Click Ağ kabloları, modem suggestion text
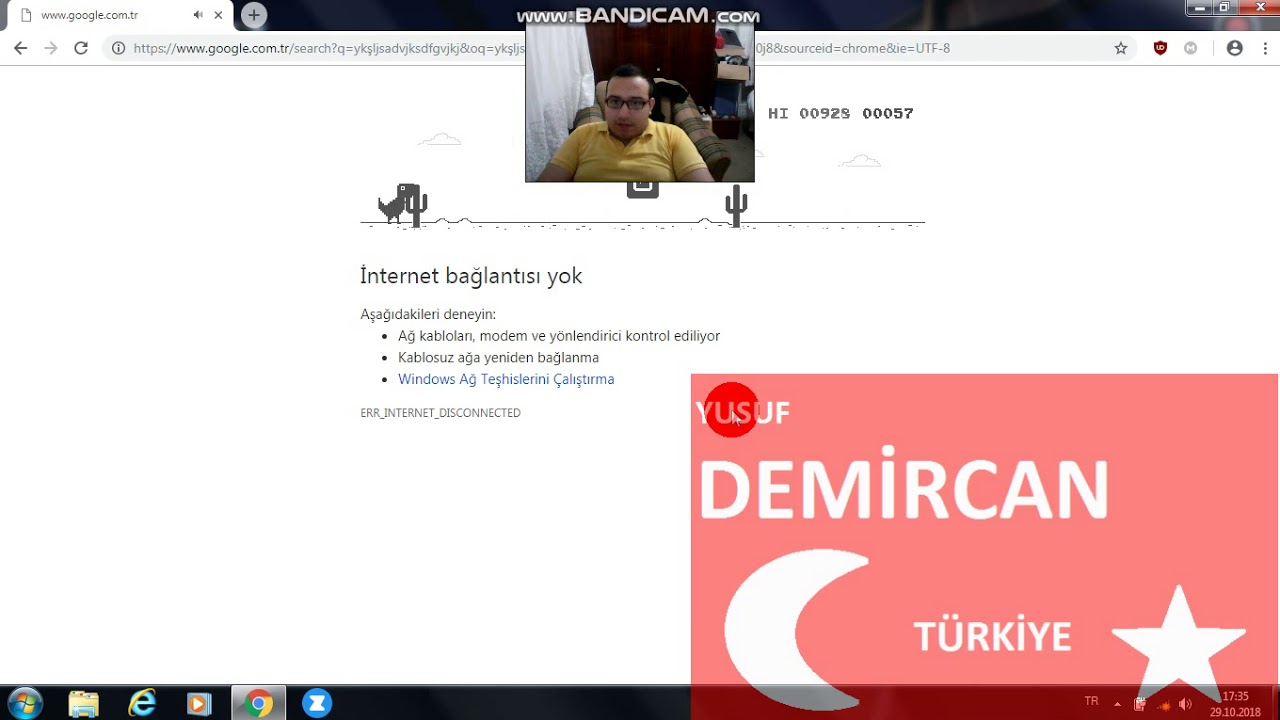The height and width of the screenshot is (720, 1280). [x=559, y=336]
